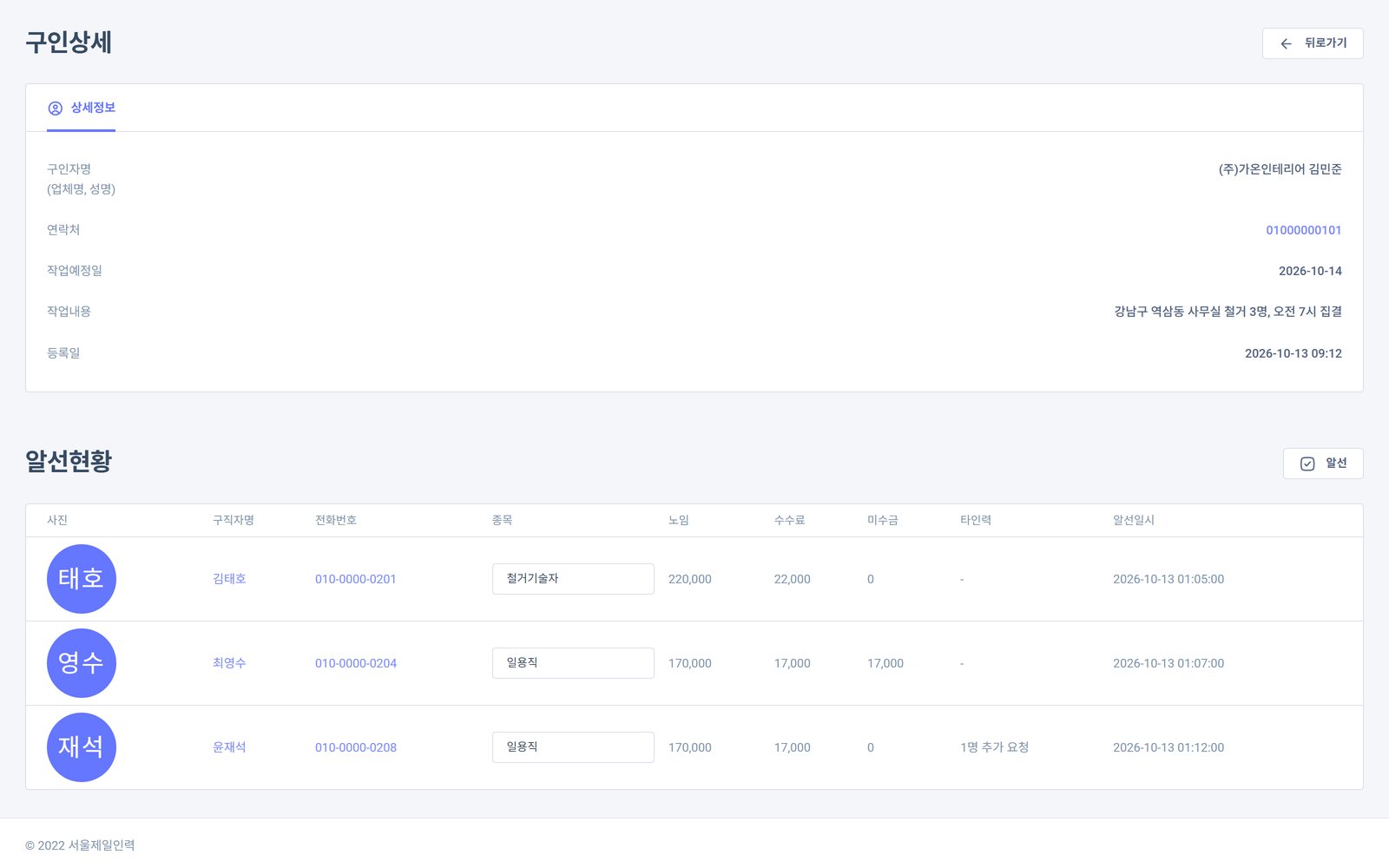Screen dimensions: 1389x868
Task: Click the 알선일시 column header
Action: (x=1134, y=520)
